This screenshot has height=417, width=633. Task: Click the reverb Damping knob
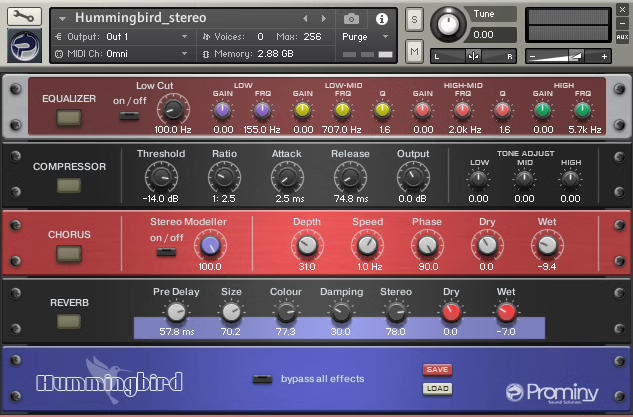click(341, 312)
